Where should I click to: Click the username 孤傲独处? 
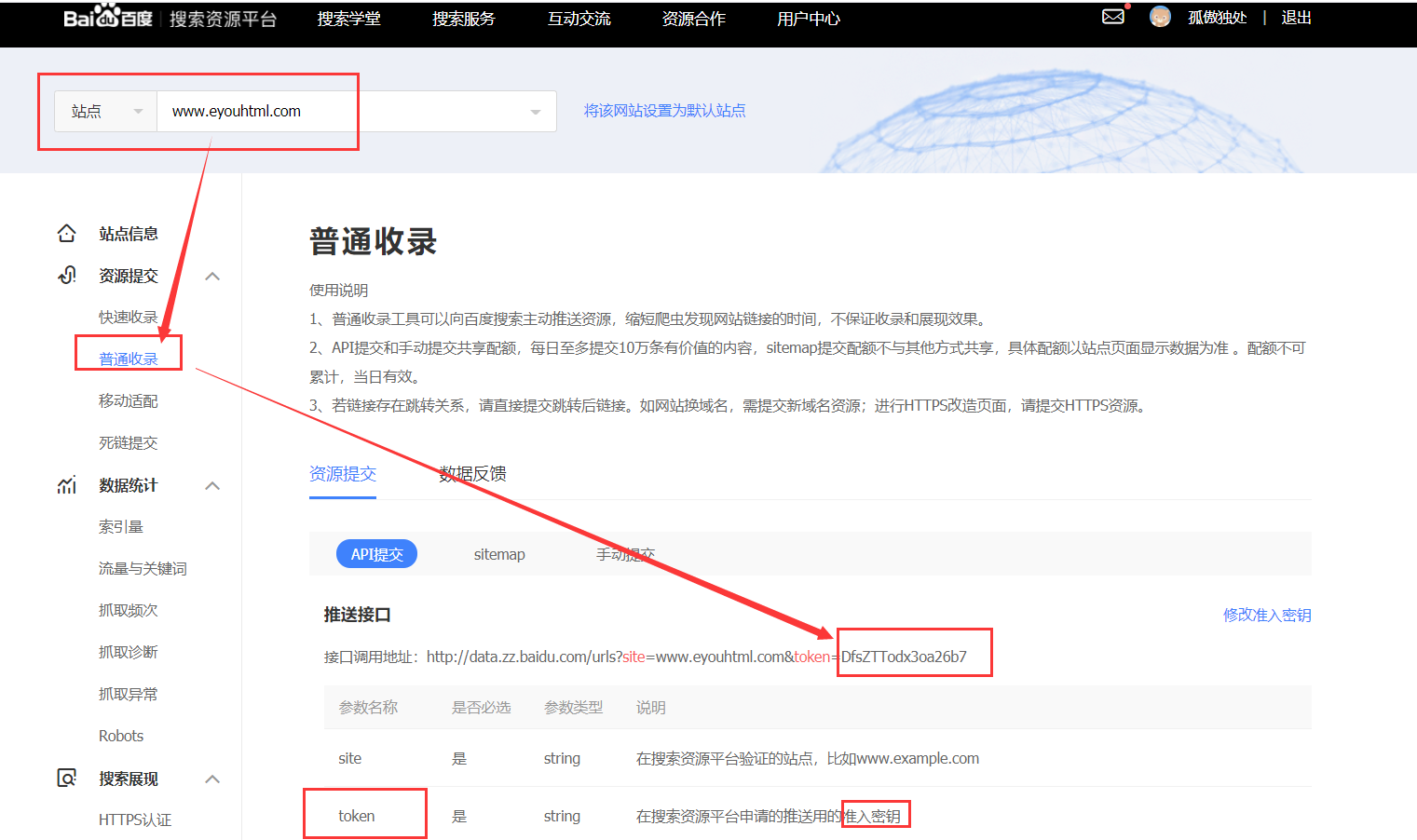(x=1217, y=18)
